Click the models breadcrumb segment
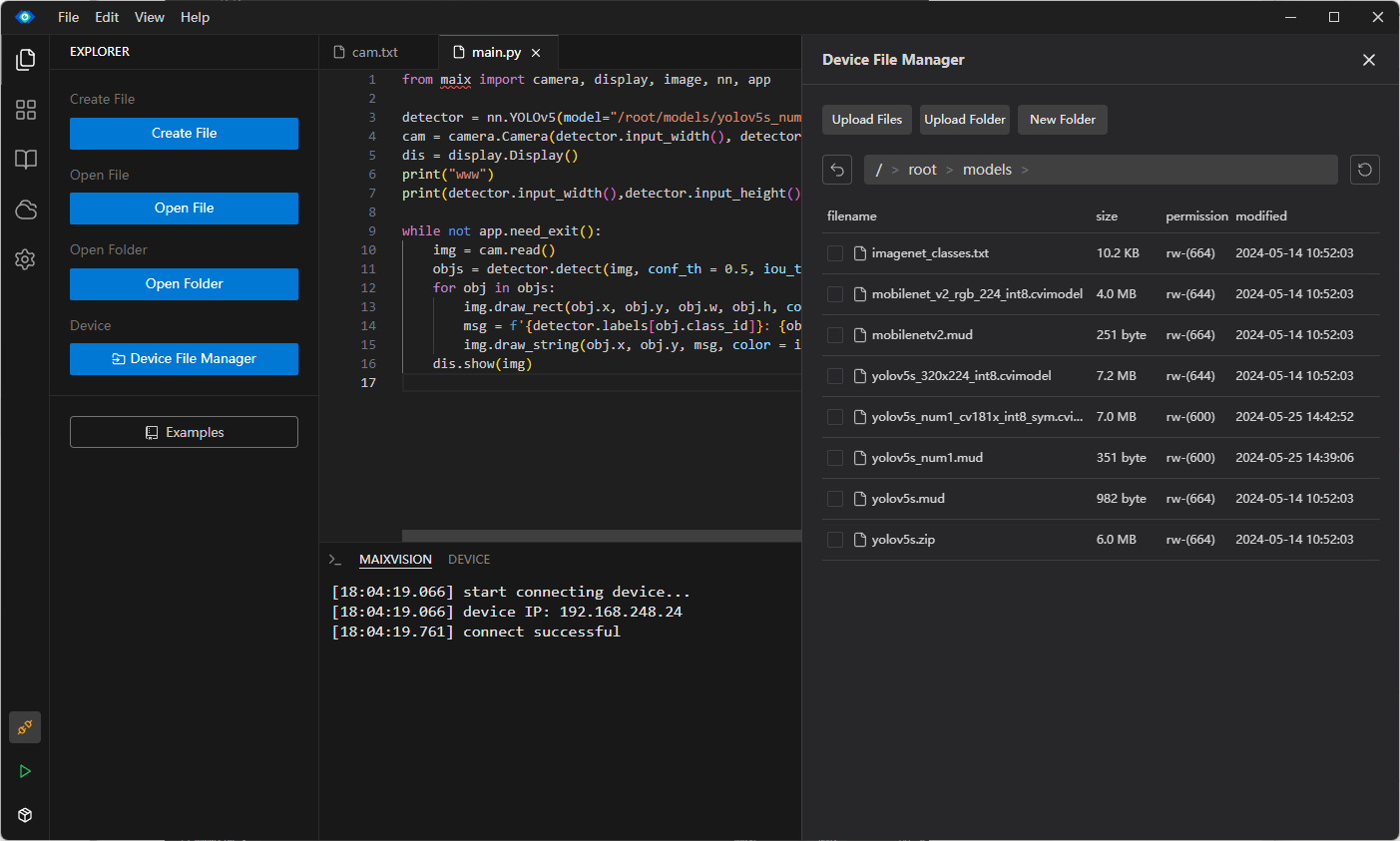Screen dimensions: 1400x841 987,170
